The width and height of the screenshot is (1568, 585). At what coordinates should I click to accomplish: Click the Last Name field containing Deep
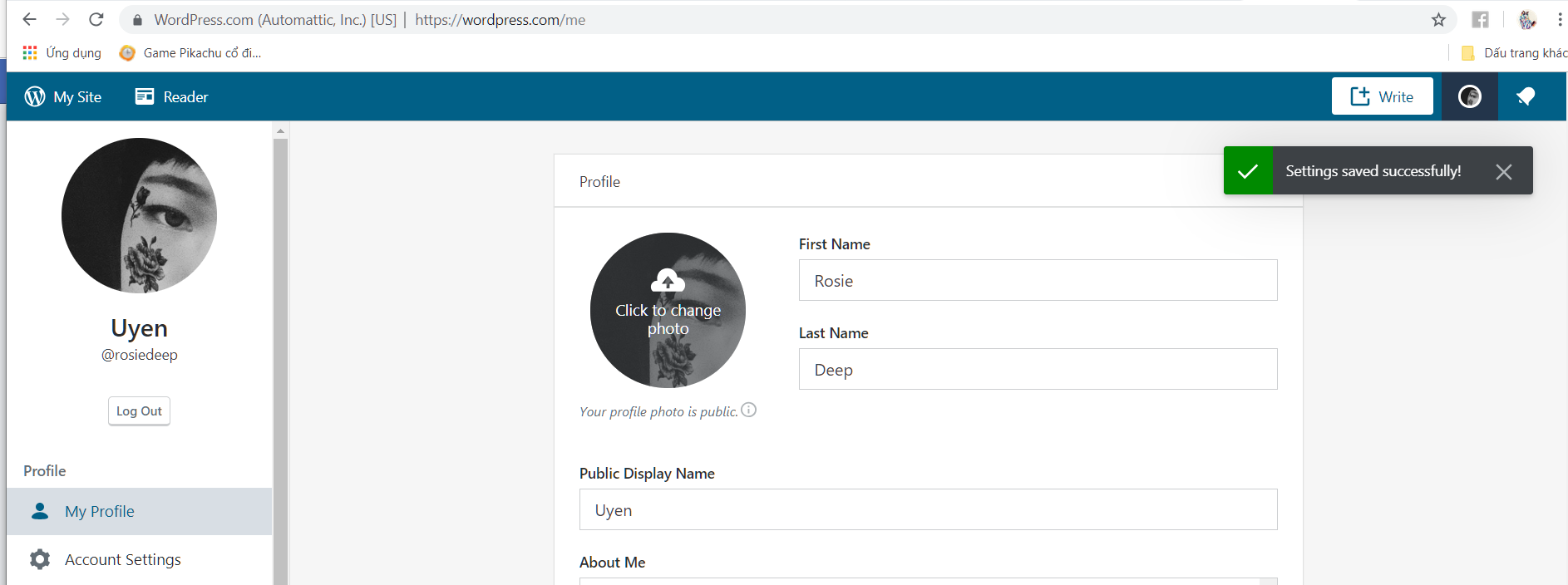click(1038, 370)
